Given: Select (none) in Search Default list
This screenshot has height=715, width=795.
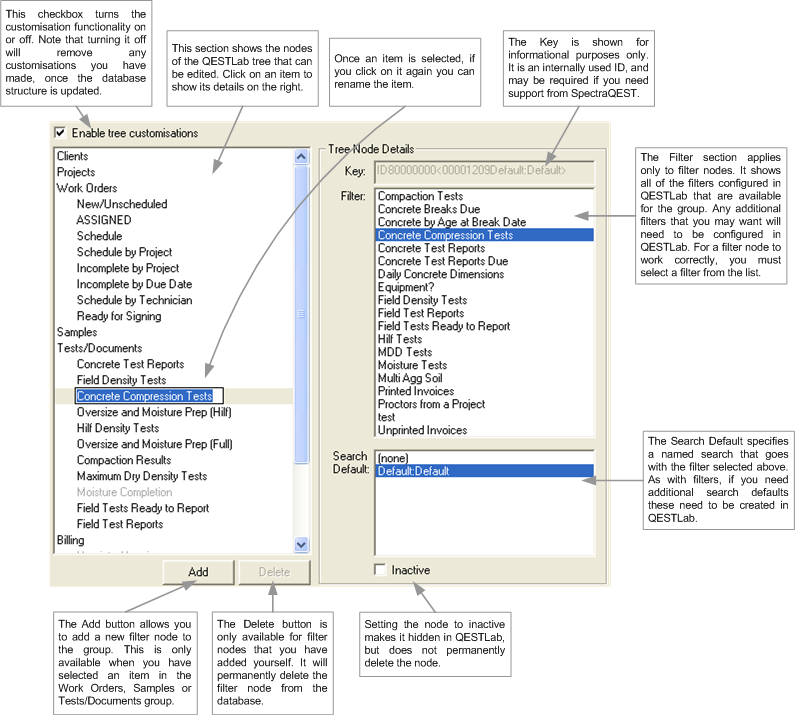Looking at the screenshot, I should (x=395, y=458).
